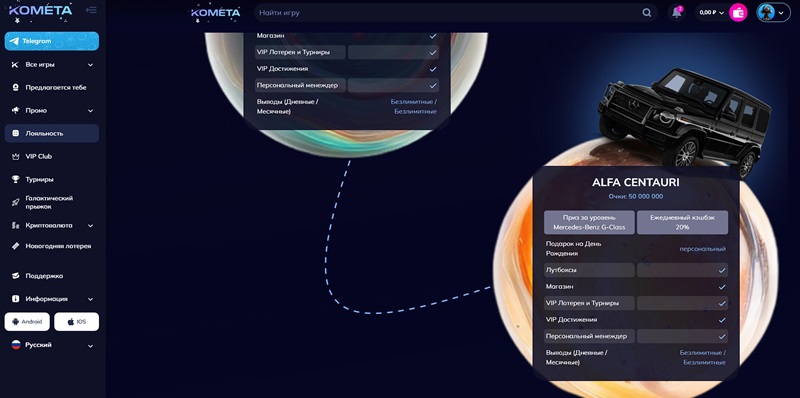Open VIP Club section
Image resolution: width=800 pixels, height=398 pixels.
39,157
